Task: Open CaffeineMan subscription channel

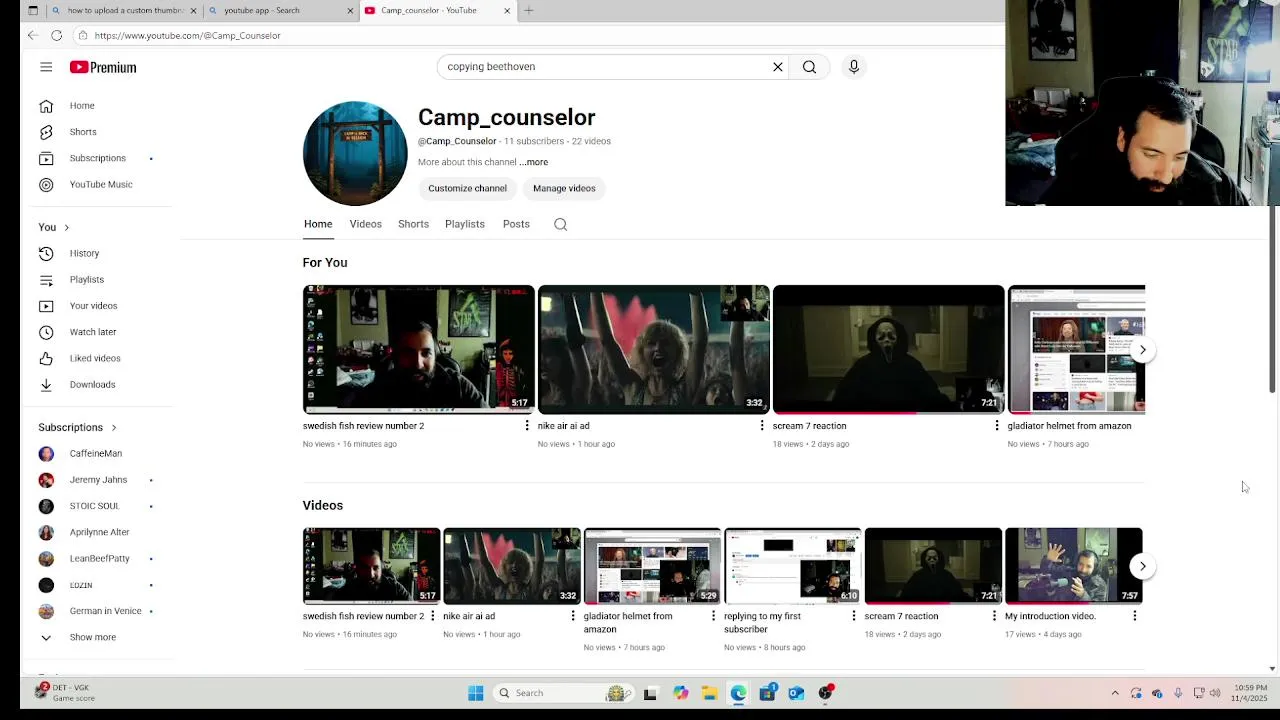Action: click(x=96, y=454)
